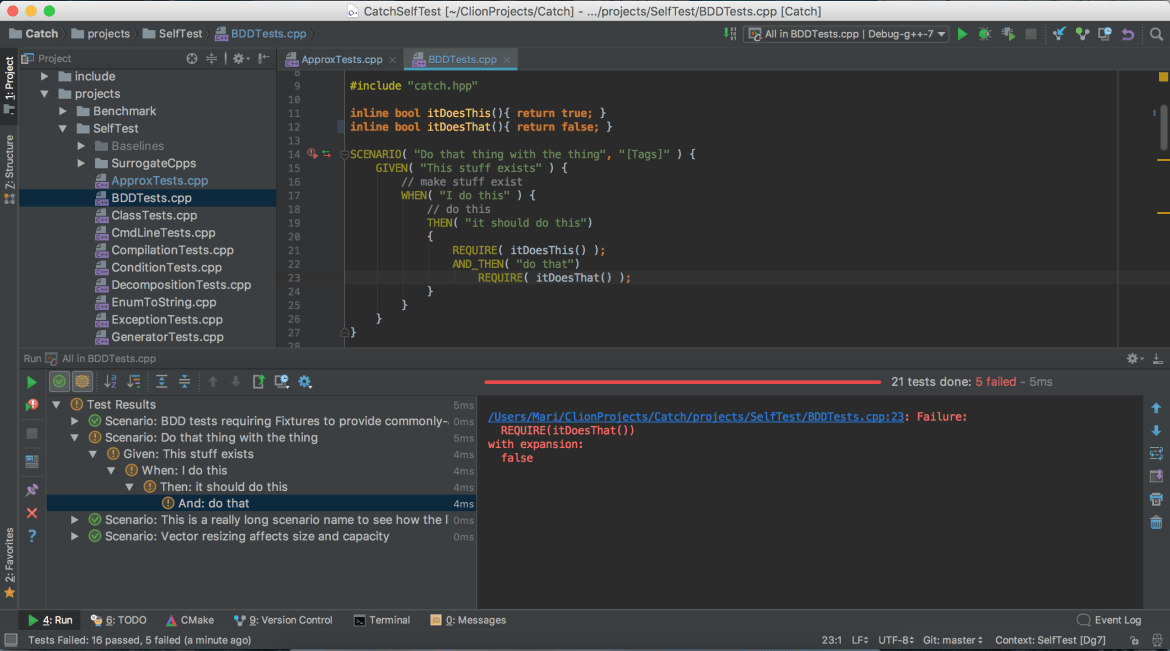Screen dimensions: 1170x651
Task: Open Search Everywhere with magnifier icon
Action: [x=1155, y=33]
